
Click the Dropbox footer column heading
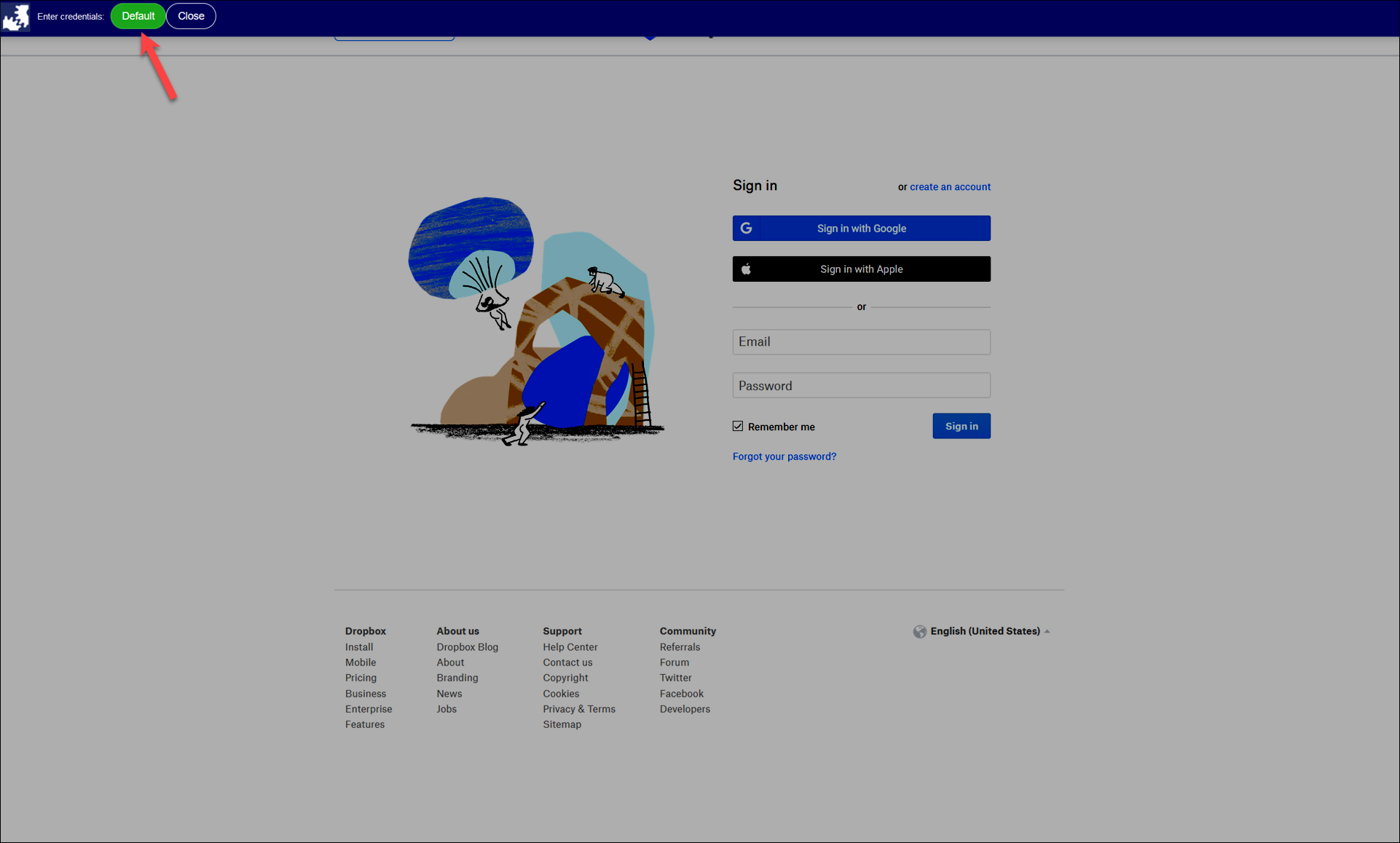pos(366,631)
